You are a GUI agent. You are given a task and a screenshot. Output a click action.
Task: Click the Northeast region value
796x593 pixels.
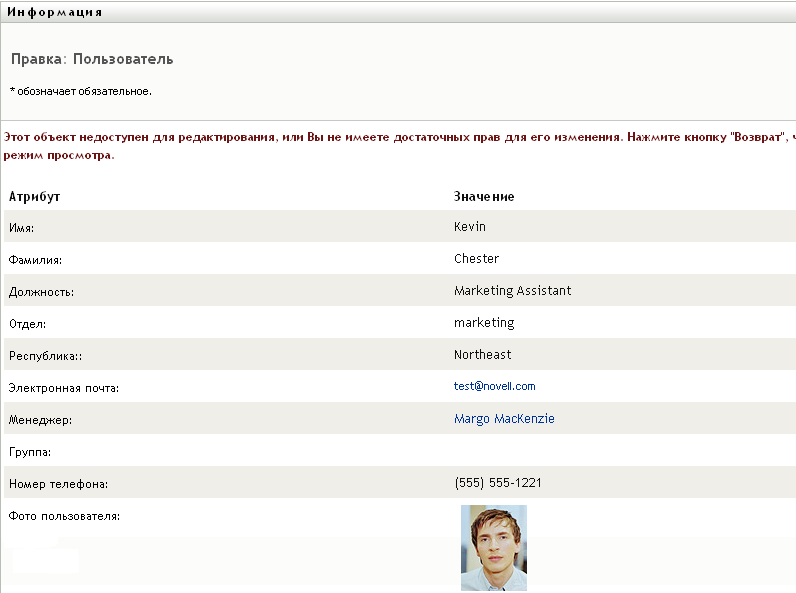click(x=482, y=355)
